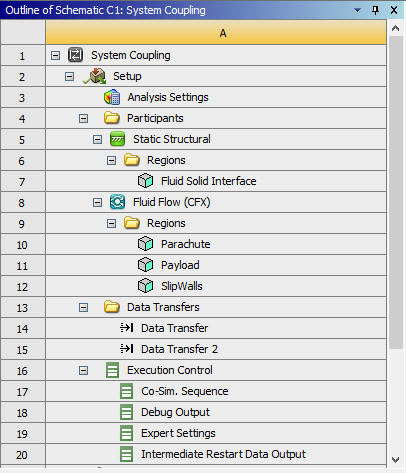
Task: Collapse the System Coupling root node
Action: (x=55, y=55)
